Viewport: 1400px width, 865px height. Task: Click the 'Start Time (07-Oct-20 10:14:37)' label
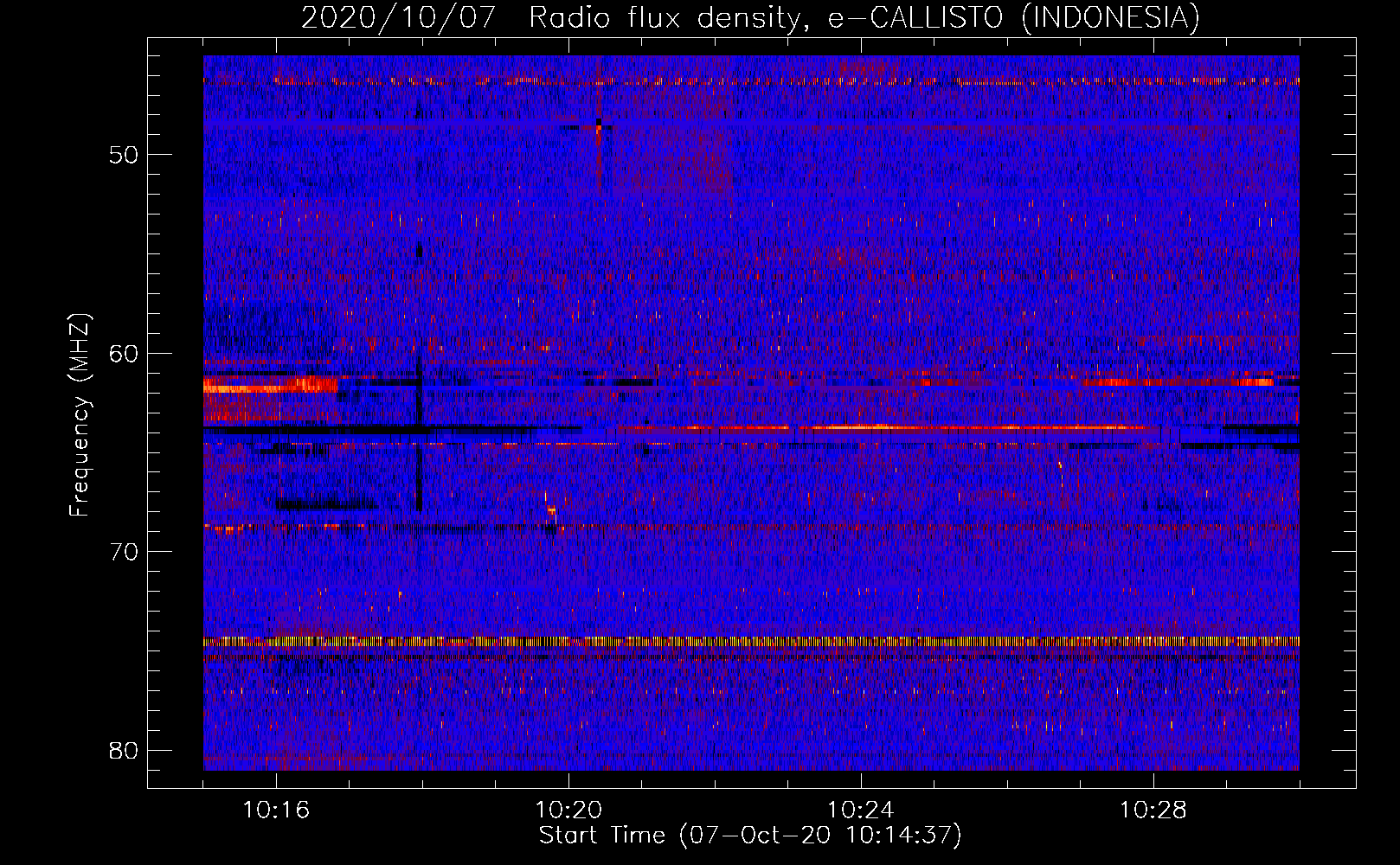750,836
